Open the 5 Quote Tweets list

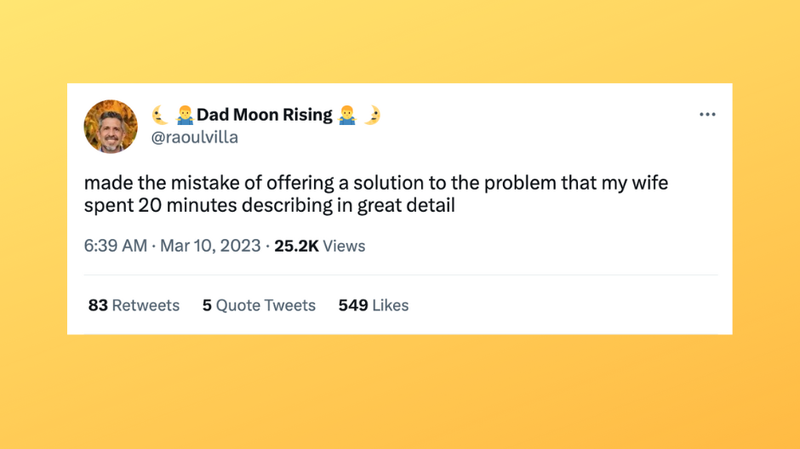(x=259, y=305)
